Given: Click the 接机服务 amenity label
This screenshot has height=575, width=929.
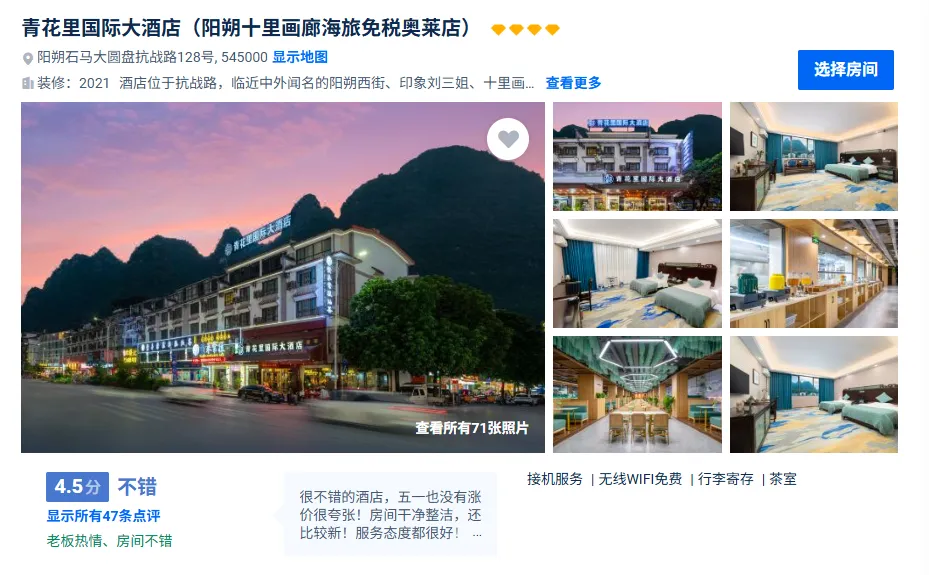Looking at the screenshot, I should click(x=555, y=479).
